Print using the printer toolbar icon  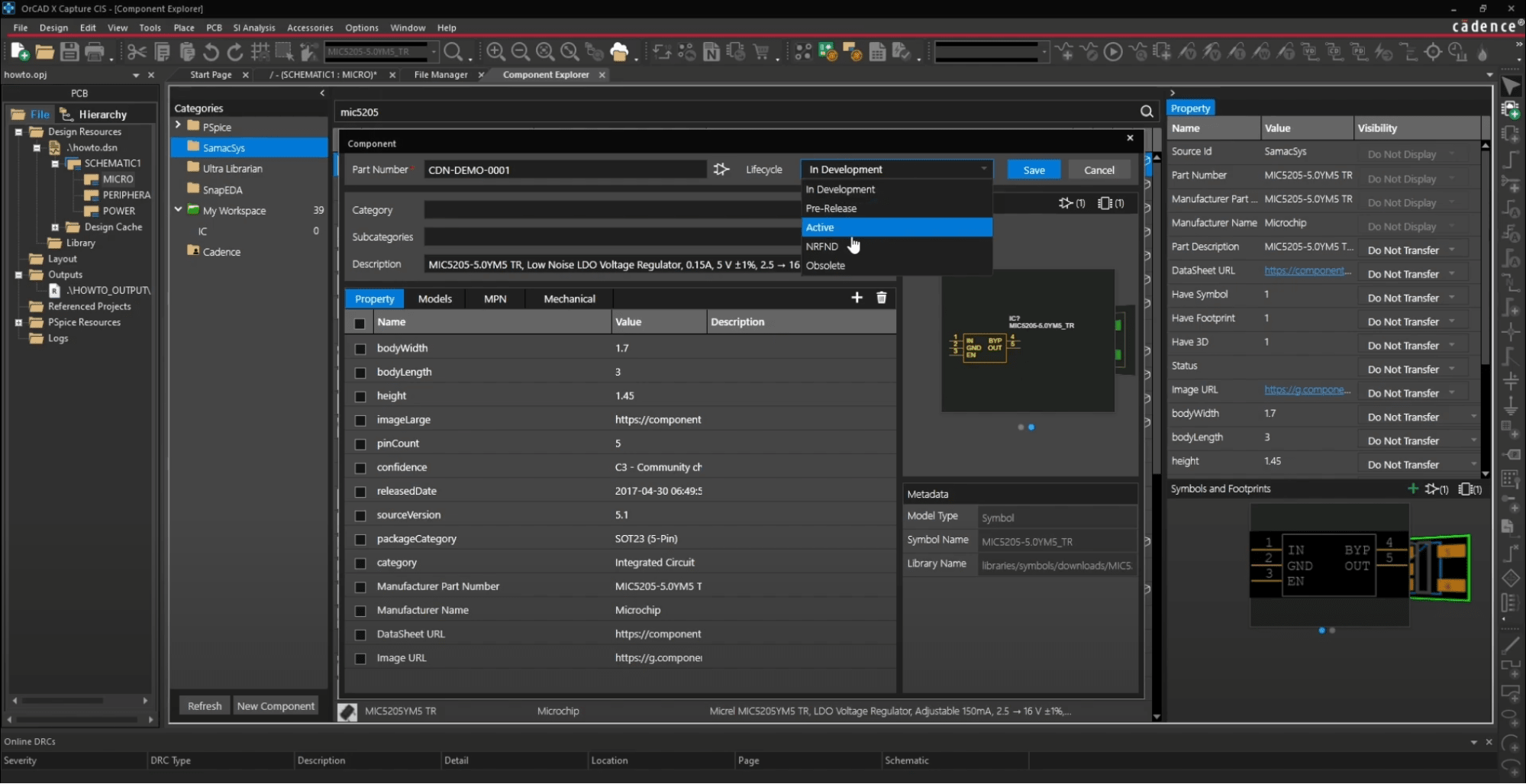(x=95, y=52)
